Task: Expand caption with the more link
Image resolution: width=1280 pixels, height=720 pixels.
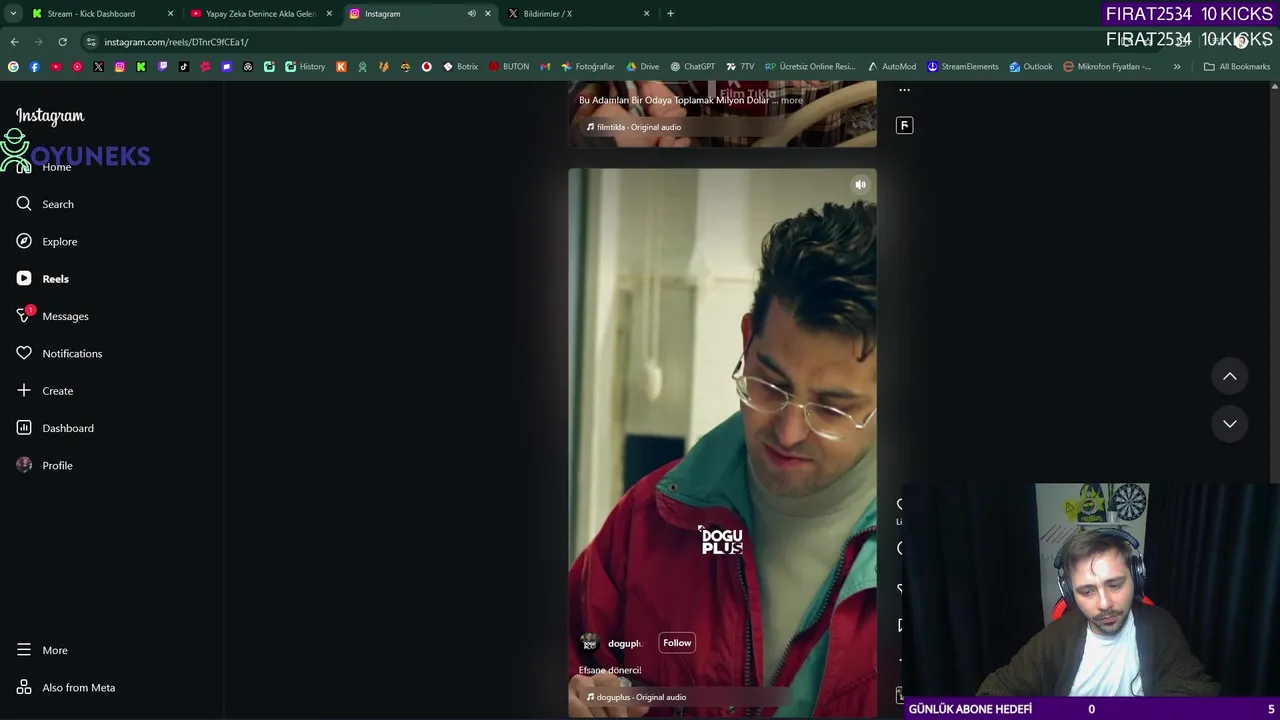Action: point(792,100)
